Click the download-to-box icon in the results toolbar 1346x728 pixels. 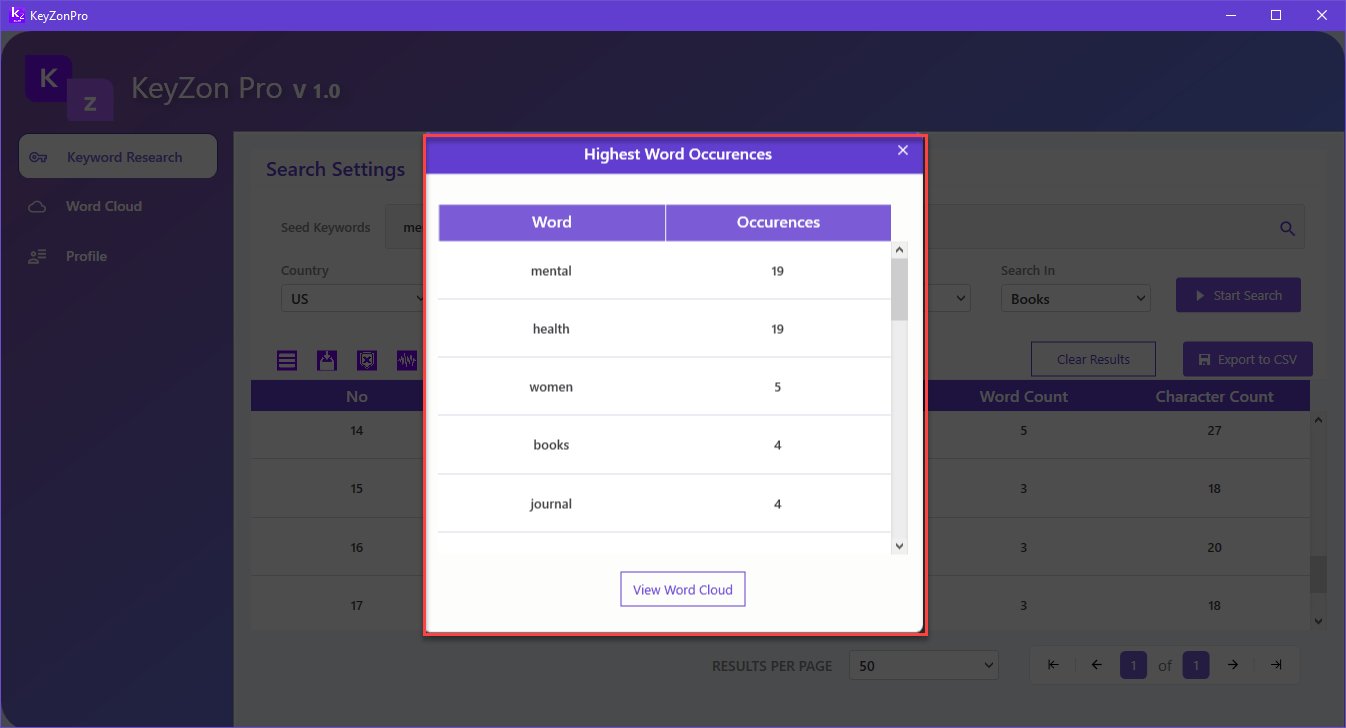tap(327, 361)
